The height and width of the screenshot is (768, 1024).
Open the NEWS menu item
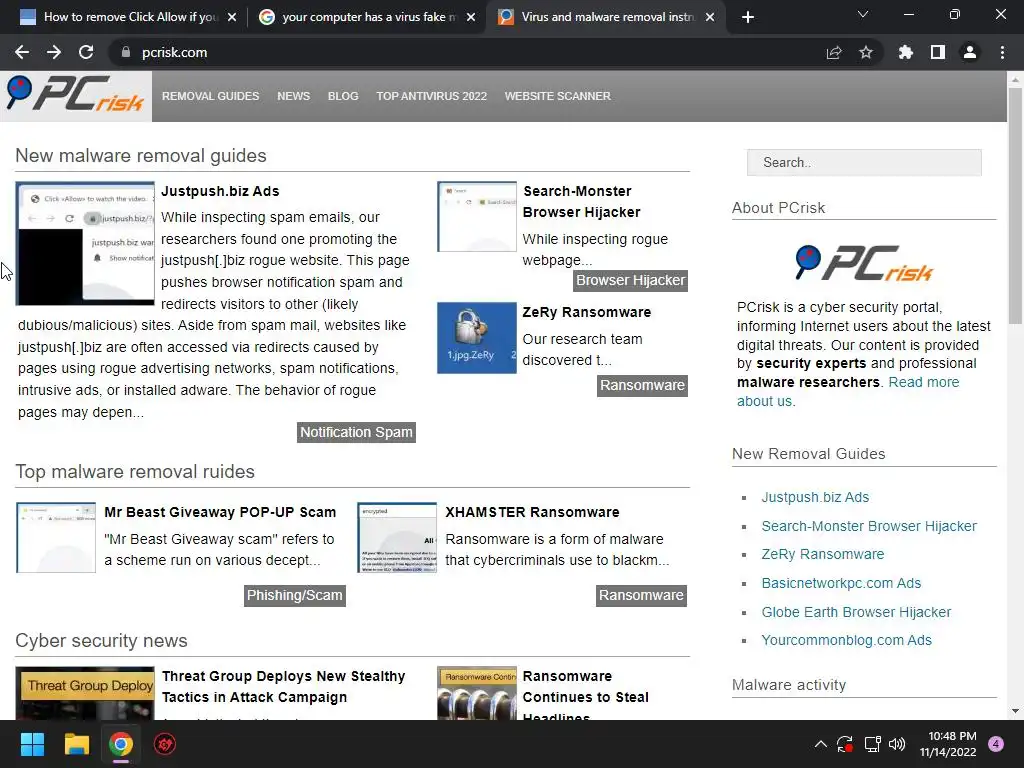pos(293,96)
